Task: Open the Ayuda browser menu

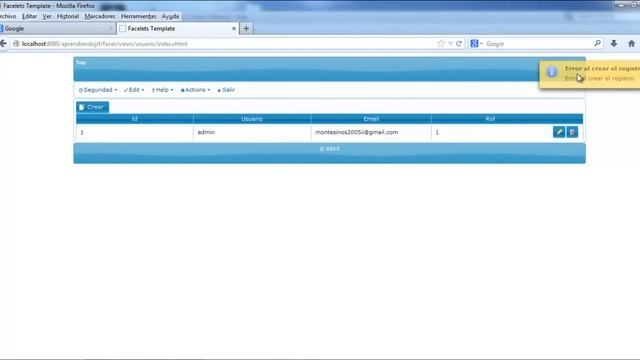Action: click(x=170, y=16)
